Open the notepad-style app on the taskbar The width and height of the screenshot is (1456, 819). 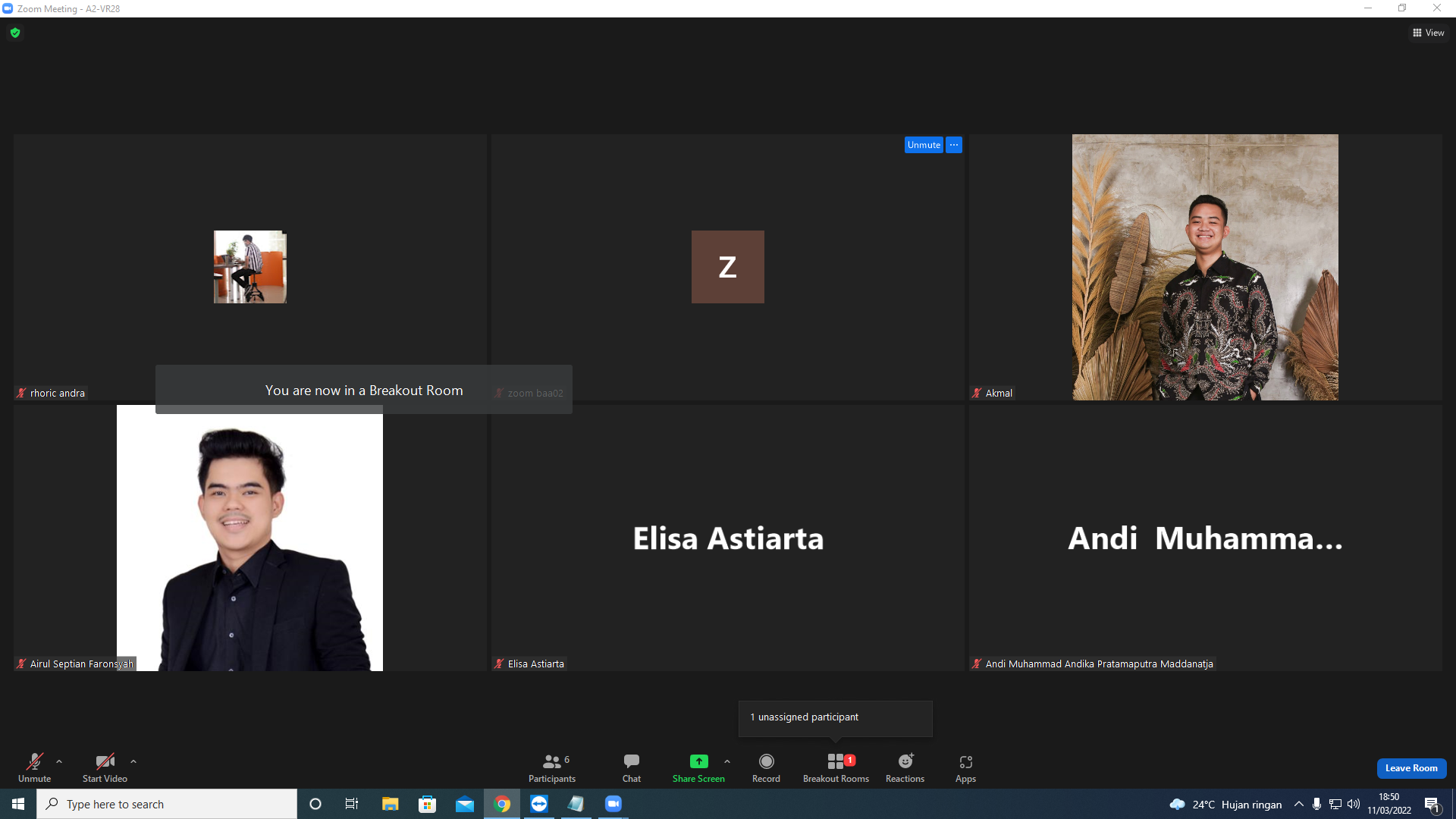[x=576, y=804]
